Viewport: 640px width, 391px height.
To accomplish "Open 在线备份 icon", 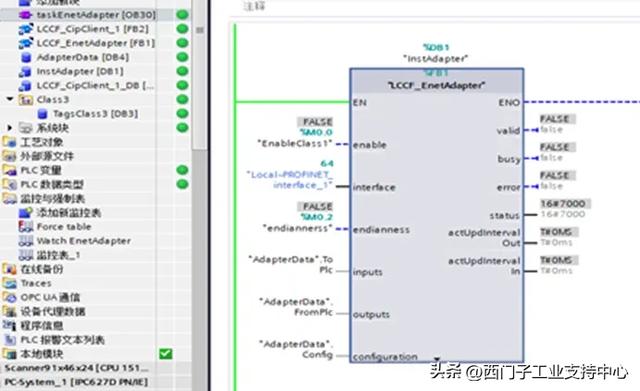I will pos(9,269).
